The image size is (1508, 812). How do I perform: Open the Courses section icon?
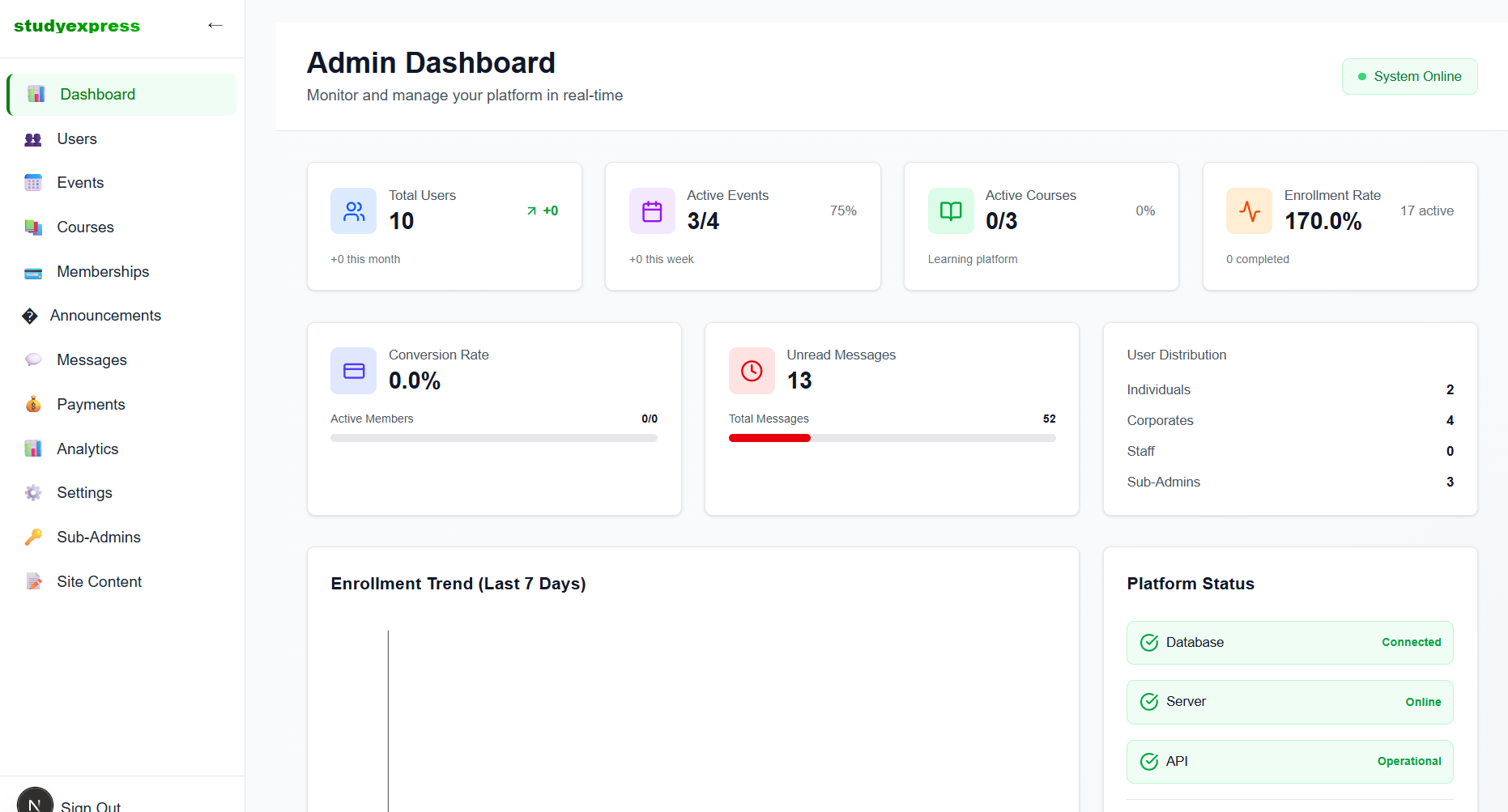pyautogui.click(x=32, y=227)
